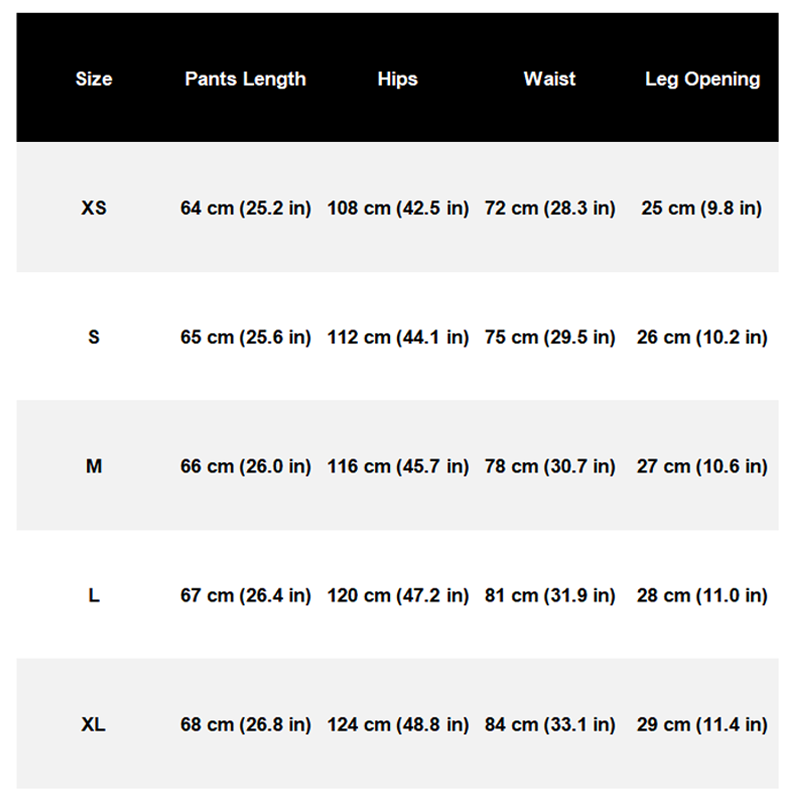
Task: Click the Pants Length column header
Action: point(245,79)
